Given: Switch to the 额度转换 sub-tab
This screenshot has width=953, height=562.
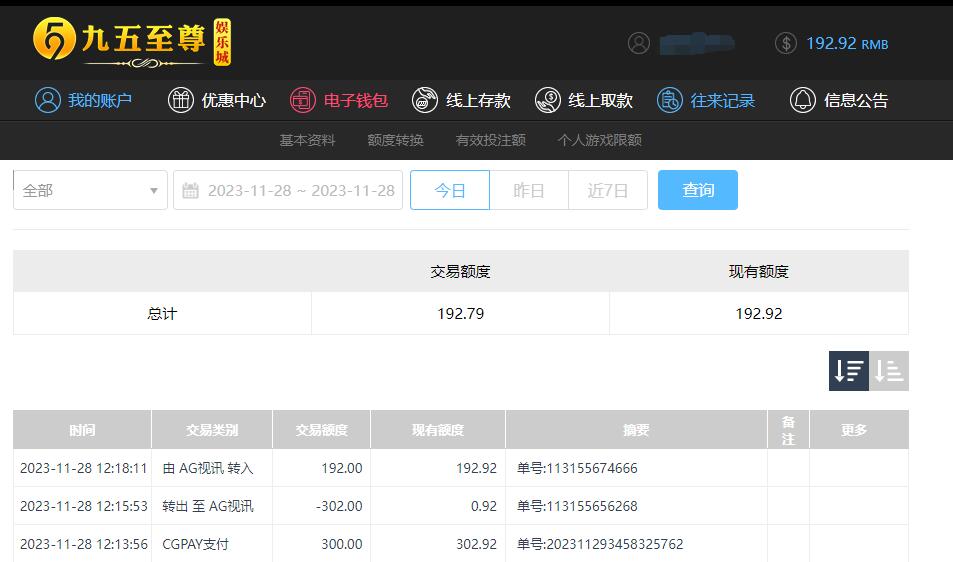Looking at the screenshot, I should pos(396,140).
